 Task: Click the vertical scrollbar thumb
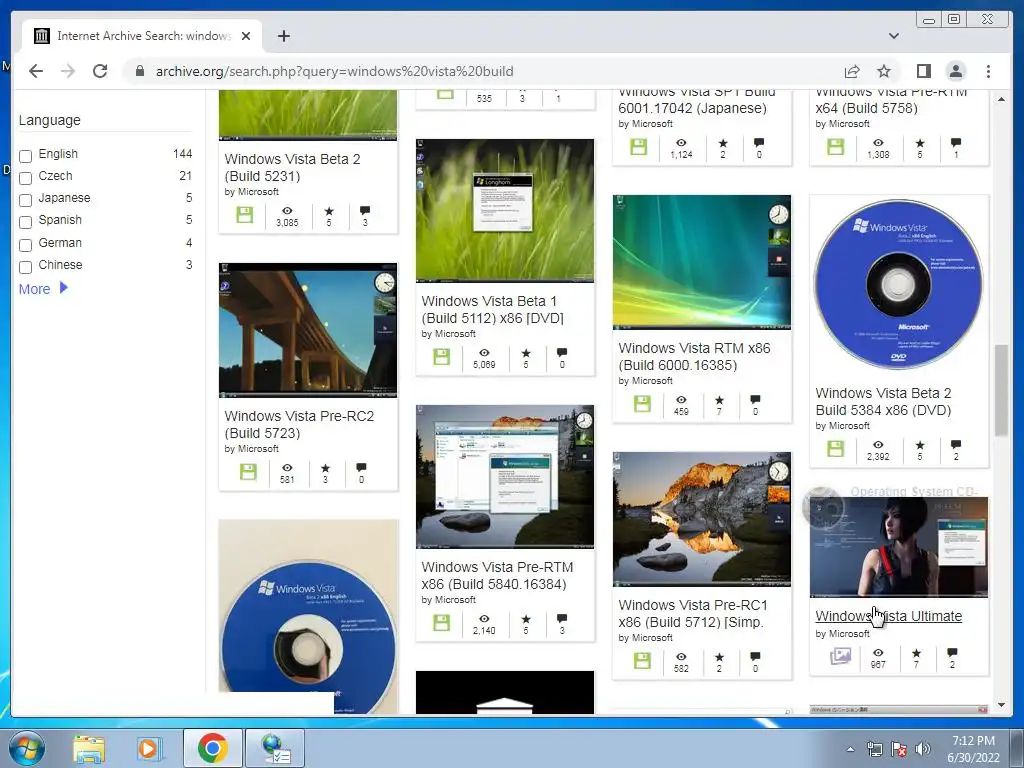(x=1001, y=391)
